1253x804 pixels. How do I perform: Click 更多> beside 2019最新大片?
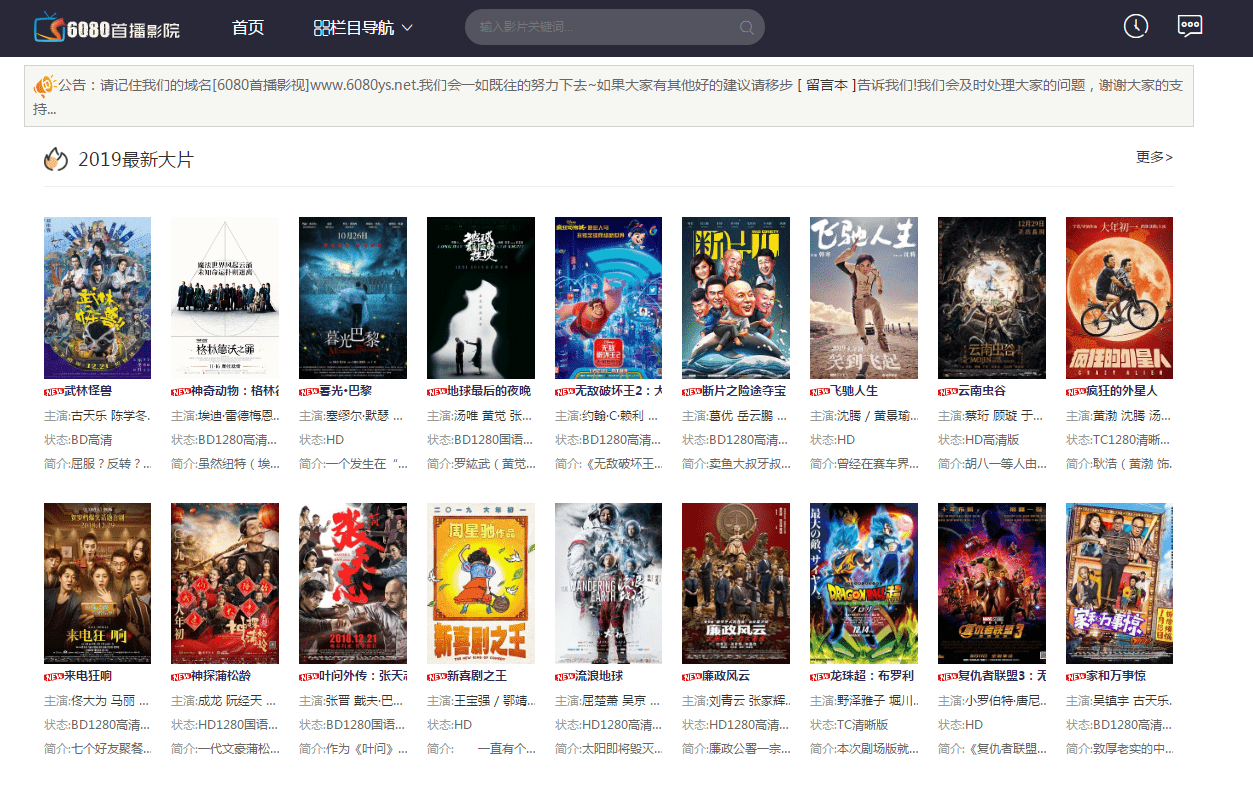coord(1154,157)
